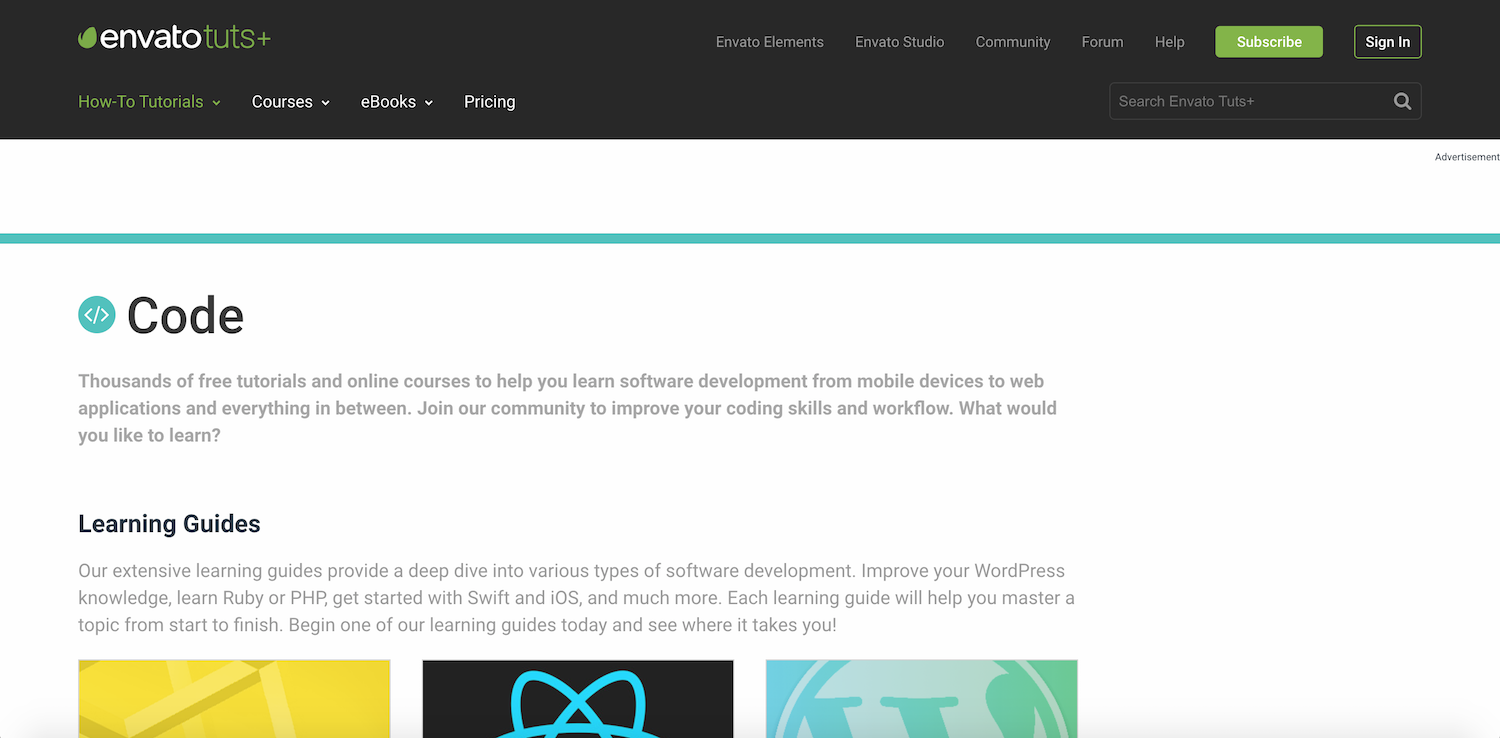Viewport: 1500px width, 738px height.
Task: Click the teal Code category icon
Action: click(x=97, y=315)
